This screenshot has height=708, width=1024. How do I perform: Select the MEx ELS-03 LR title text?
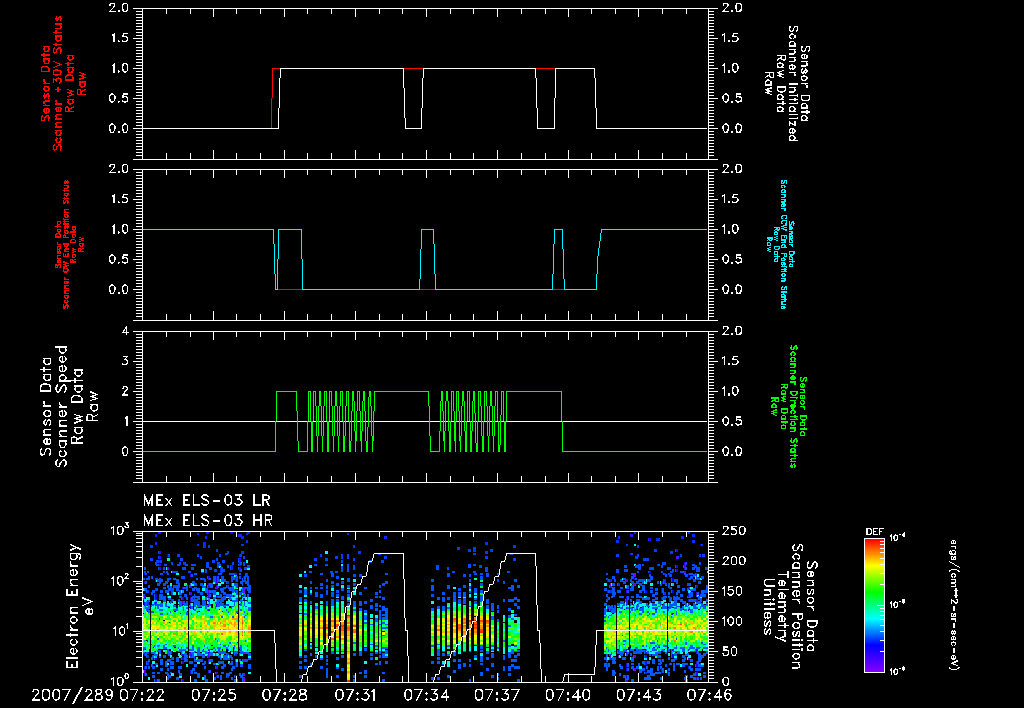point(206,501)
